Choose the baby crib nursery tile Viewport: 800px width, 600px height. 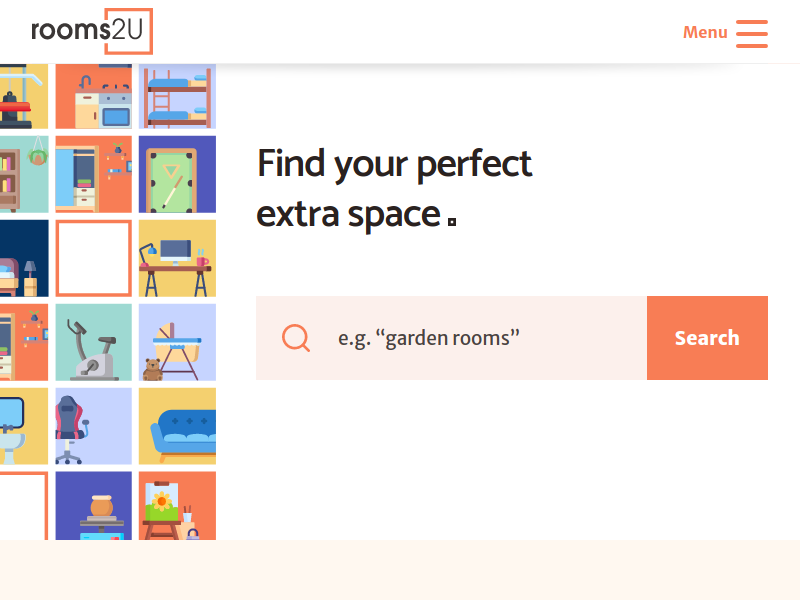tap(177, 342)
